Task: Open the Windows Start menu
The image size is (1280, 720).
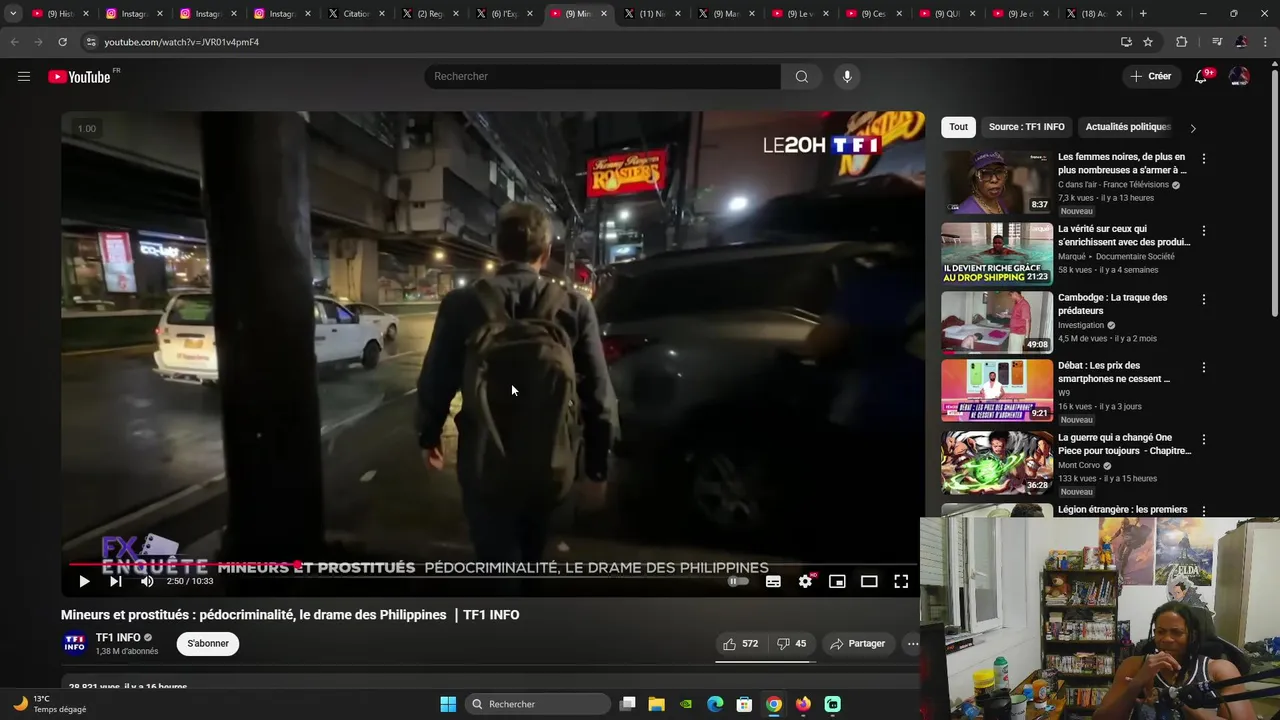Action: coord(448,704)
